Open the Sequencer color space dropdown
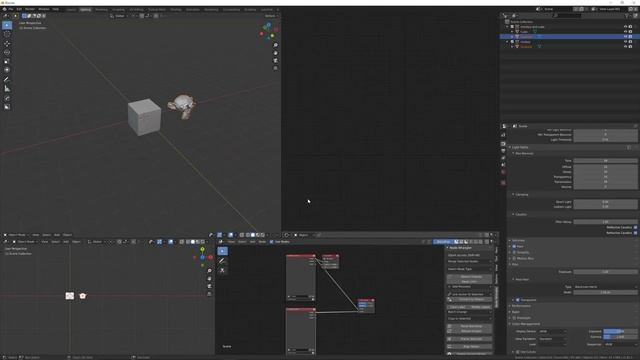640x360 pixels. (x=620, y=344)
